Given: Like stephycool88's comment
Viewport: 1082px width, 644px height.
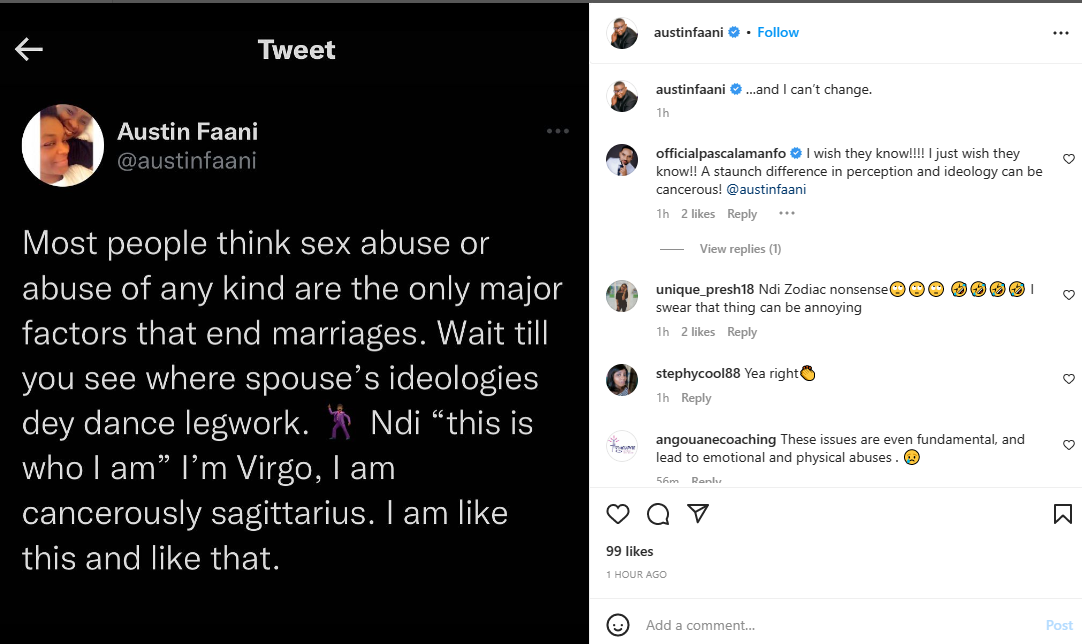Looking at the screenshot, I should (1069, 379).
